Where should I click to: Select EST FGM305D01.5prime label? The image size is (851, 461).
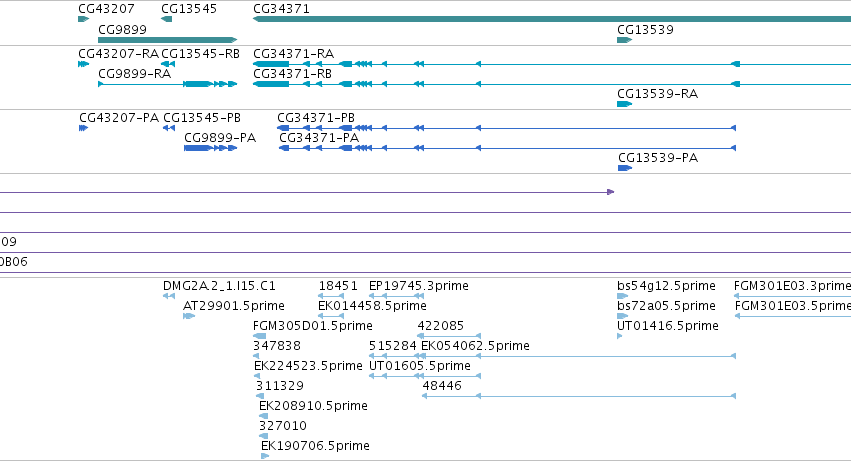click(x=313, y=326)
